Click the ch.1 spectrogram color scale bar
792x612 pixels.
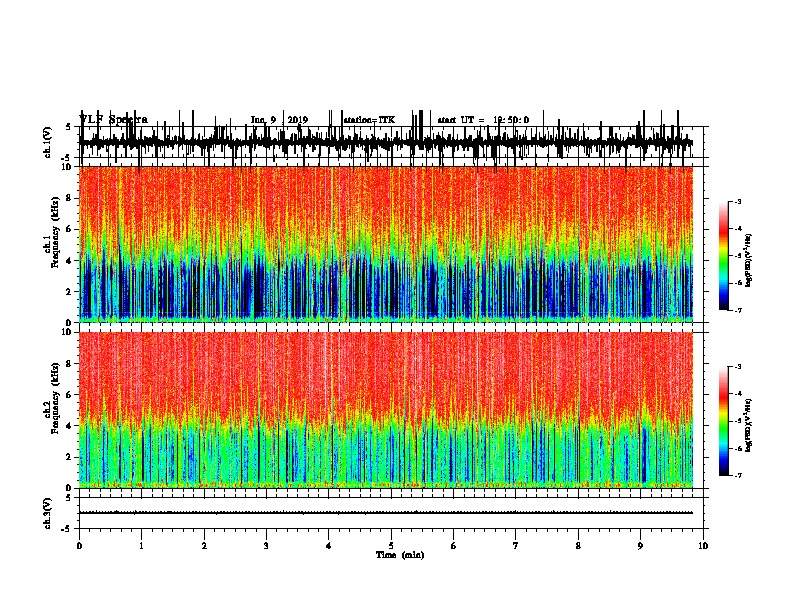(x=724, y=256)
